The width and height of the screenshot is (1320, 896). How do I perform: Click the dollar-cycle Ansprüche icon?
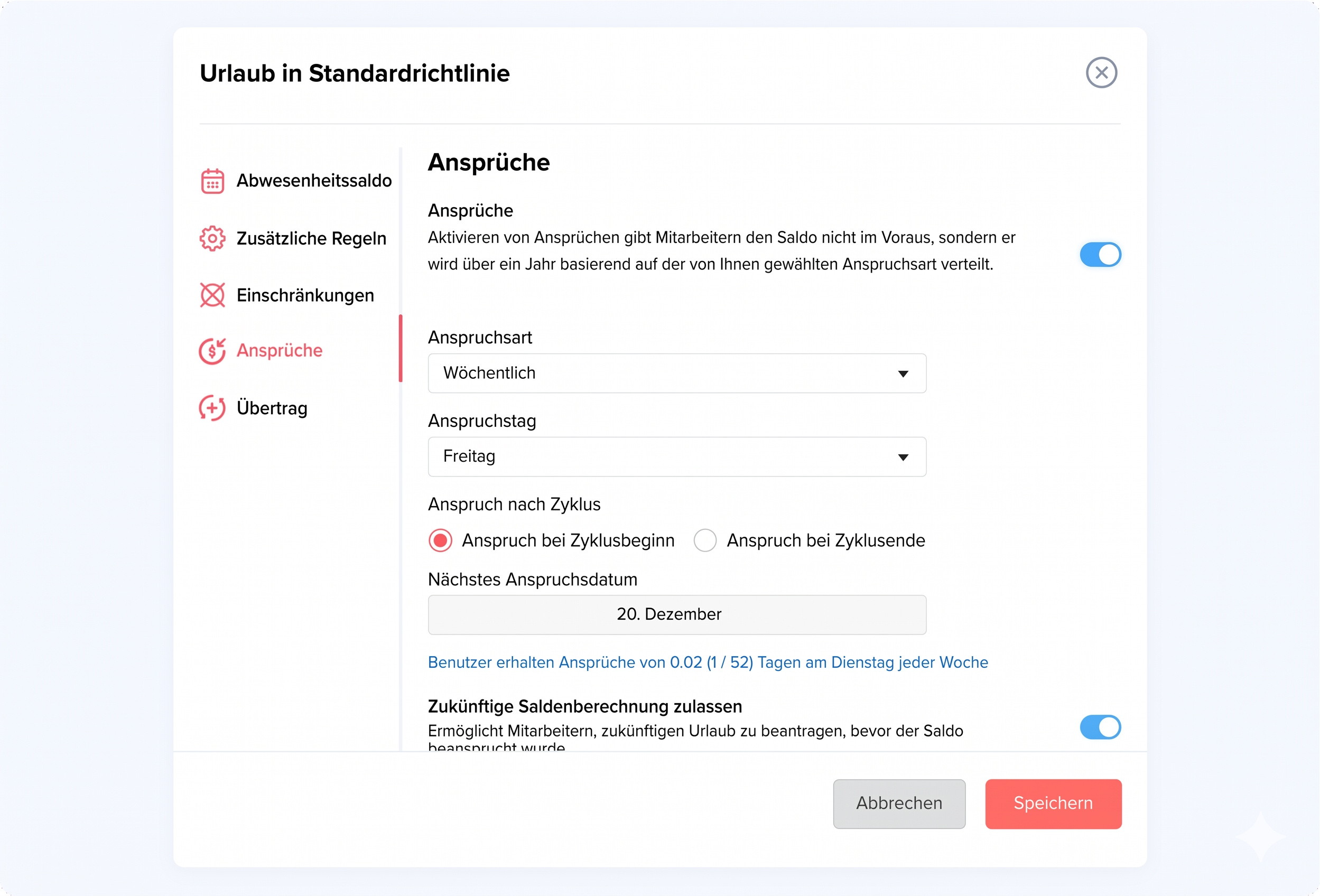212,351
